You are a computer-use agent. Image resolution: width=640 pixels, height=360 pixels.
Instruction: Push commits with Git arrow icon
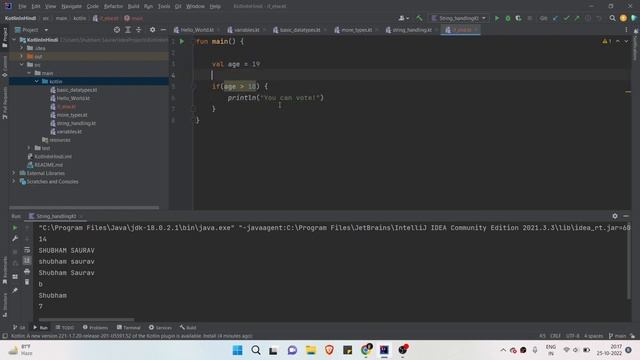click(x=577, y=18)
